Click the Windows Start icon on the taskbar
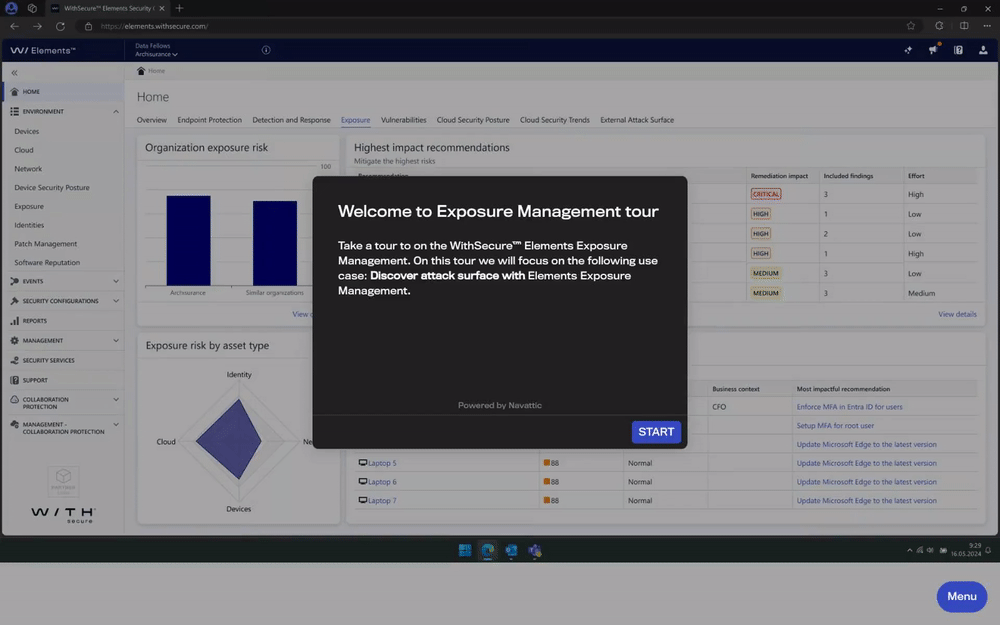This screenshot has width=1000, height=625. [465, 550]
